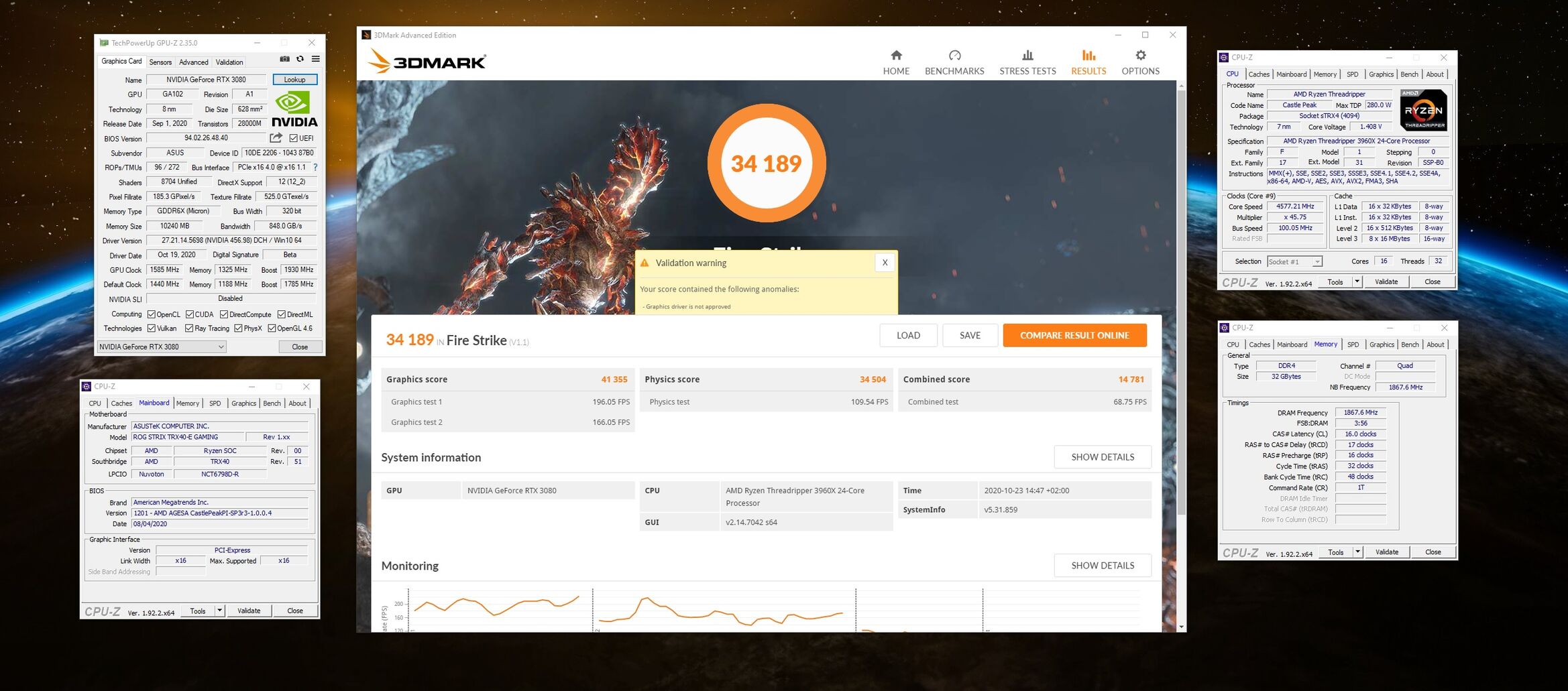Toggle the DirectCompute checkbox
The width and height of the screenshot is (1568, 691).
point(224,314)
